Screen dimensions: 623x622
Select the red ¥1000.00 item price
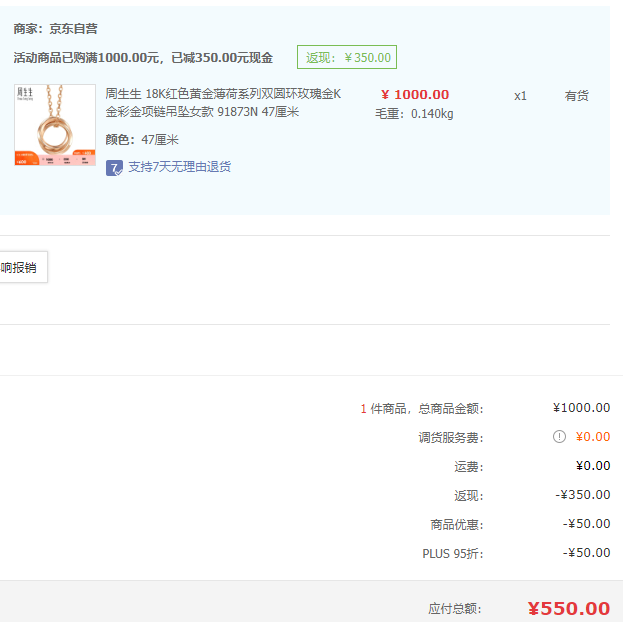tap(415, 95)
